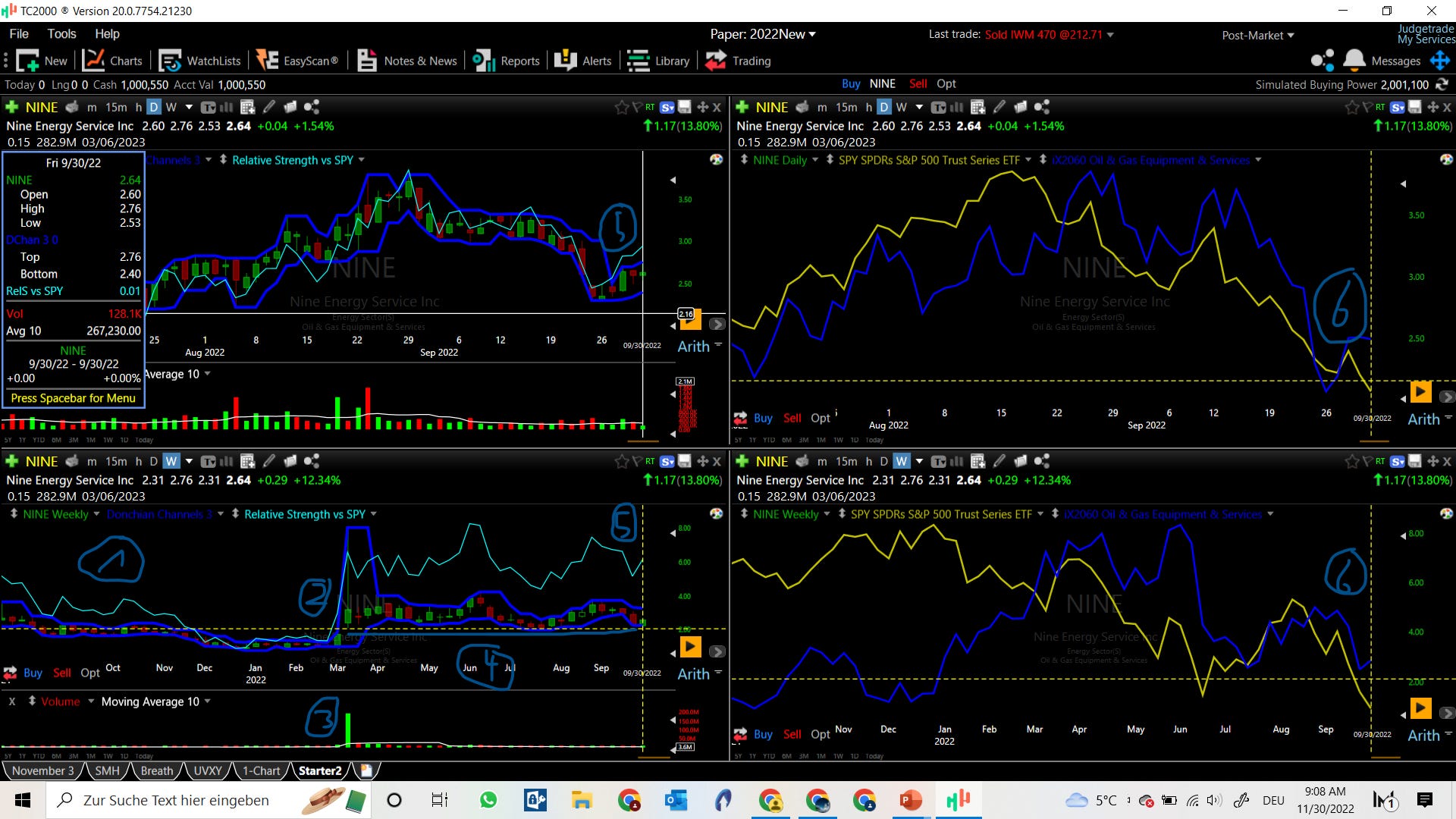Open PowerPoint from the Windows taskbar

911,800
